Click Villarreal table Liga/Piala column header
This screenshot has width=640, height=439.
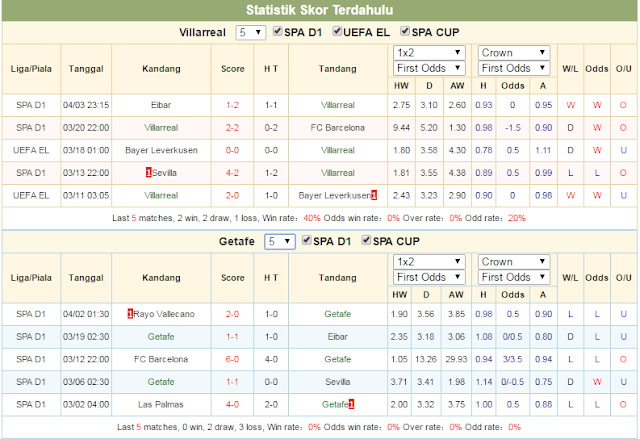click(x=31, y=69)
